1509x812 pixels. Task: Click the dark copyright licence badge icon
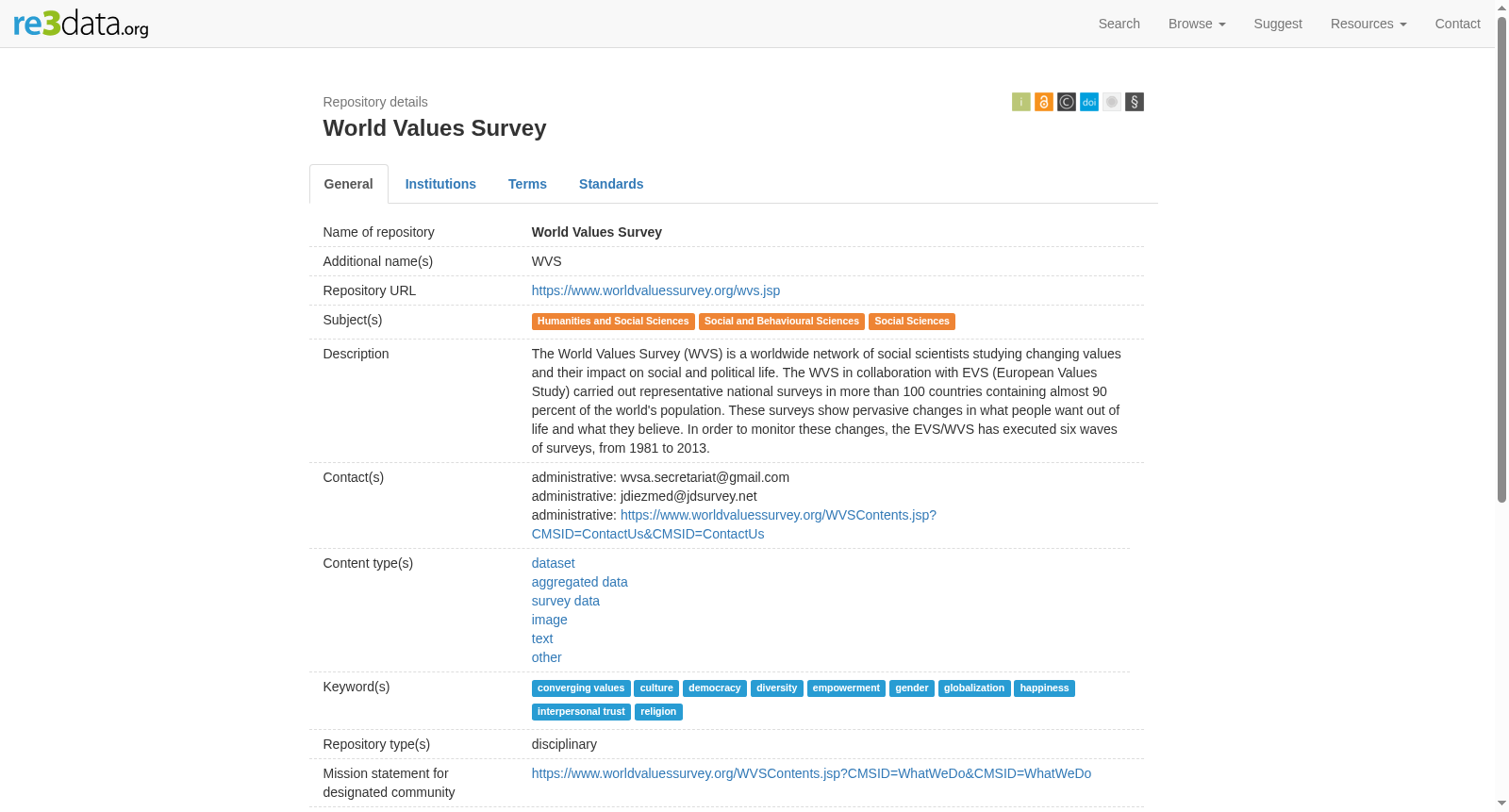(x=1067, y=102)
